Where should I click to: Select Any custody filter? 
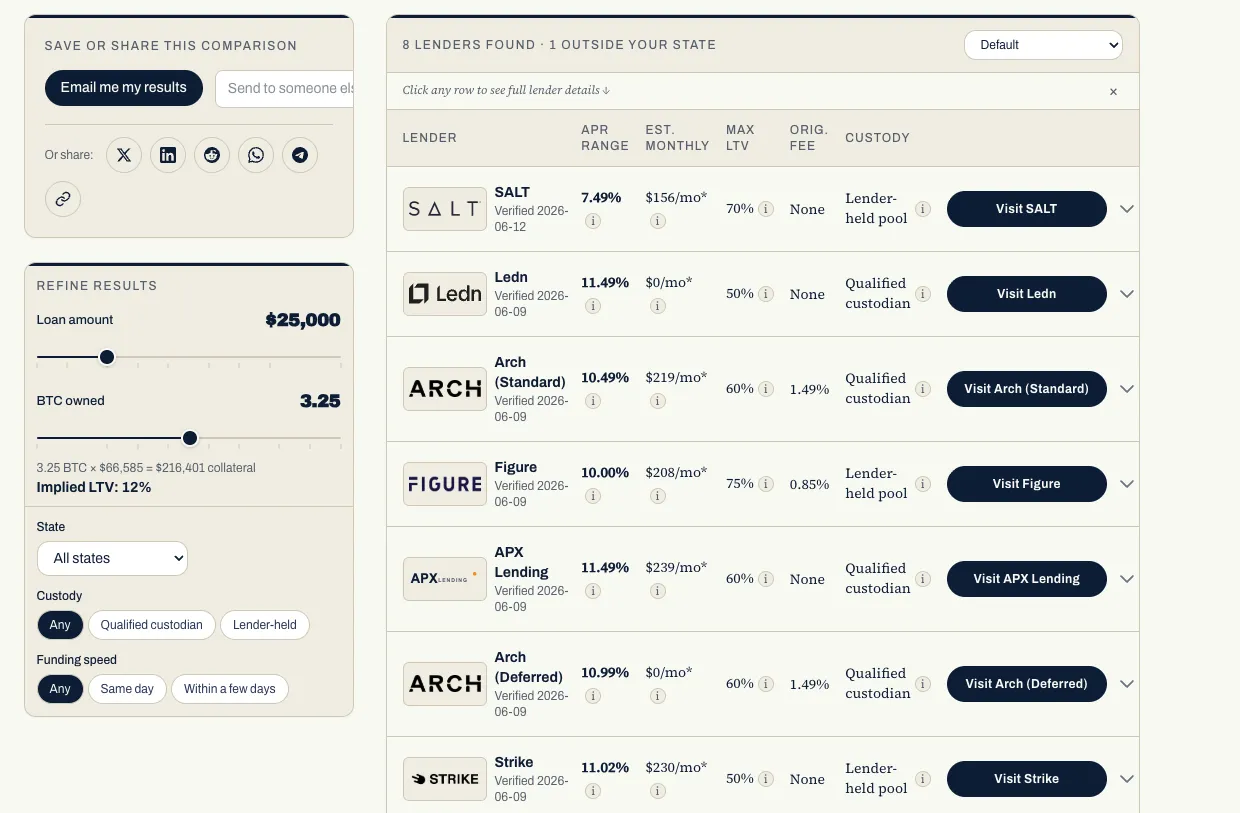point(60,625)
